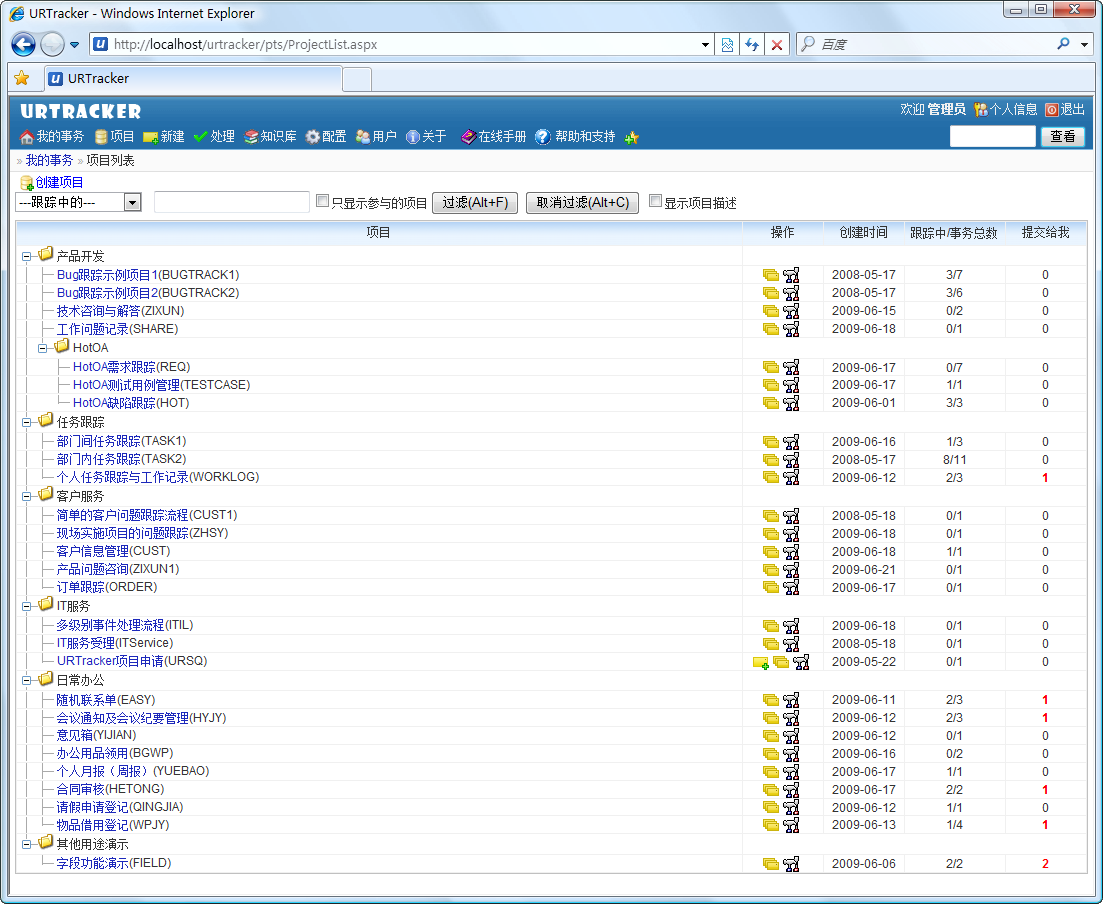Click the workflow icon in the ITIL row
Screen dimensions: 1103x904
tap(791, 625)
